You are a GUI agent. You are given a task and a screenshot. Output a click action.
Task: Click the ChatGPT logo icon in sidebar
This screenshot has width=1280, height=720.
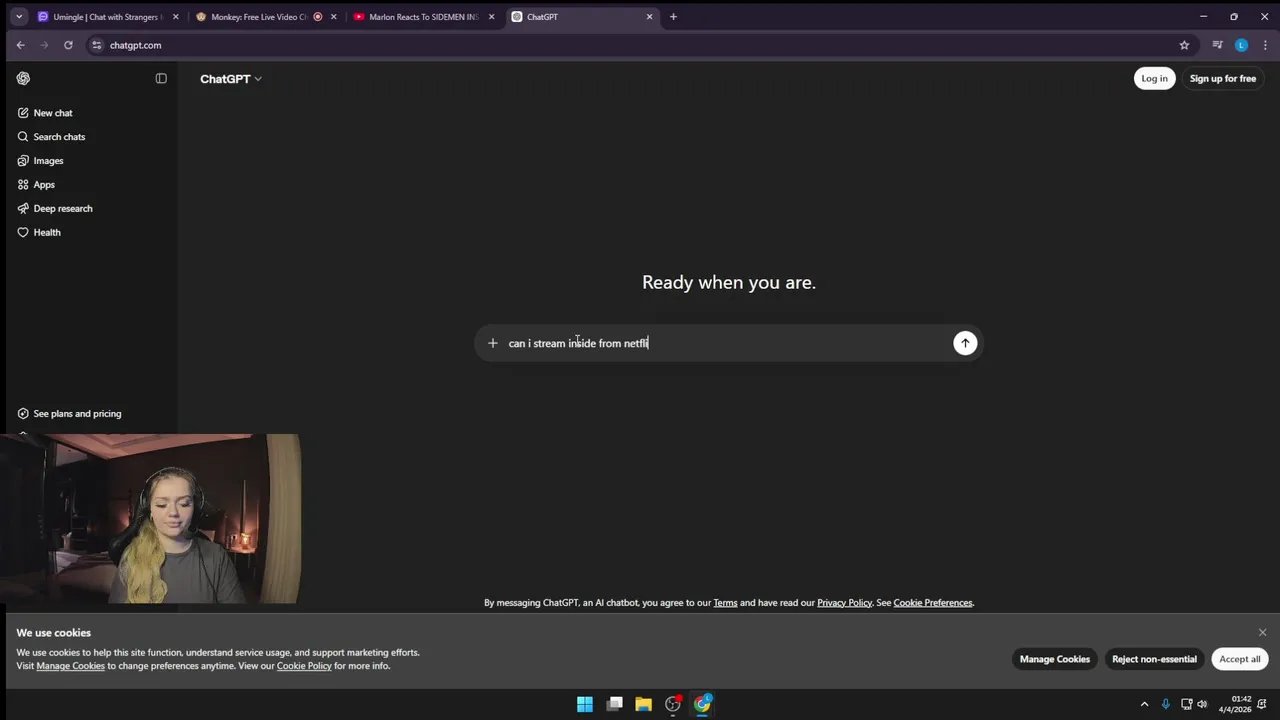23,78
